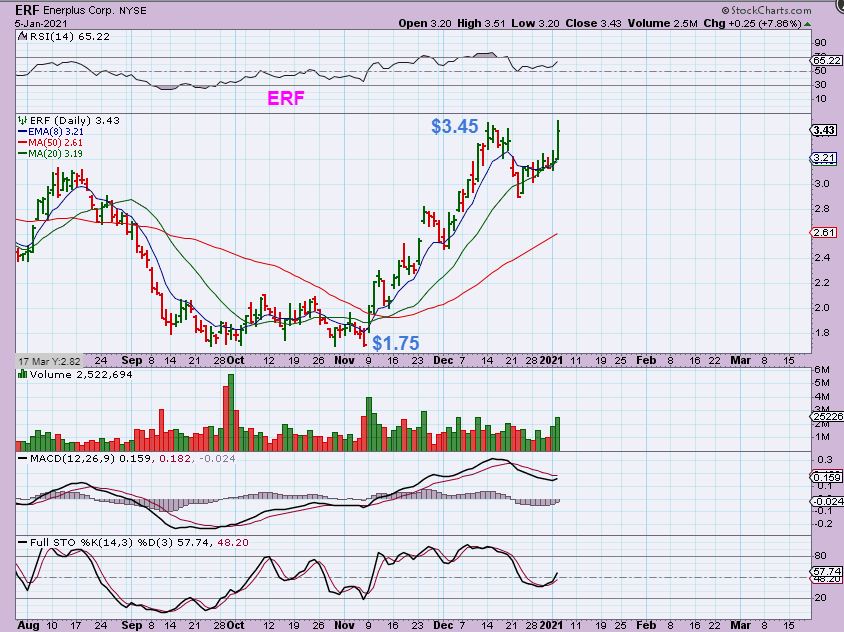This screenshot has width=844, height=632.
Task: Click the '0.3' level on the MACD axis
Action: (825, 460)
